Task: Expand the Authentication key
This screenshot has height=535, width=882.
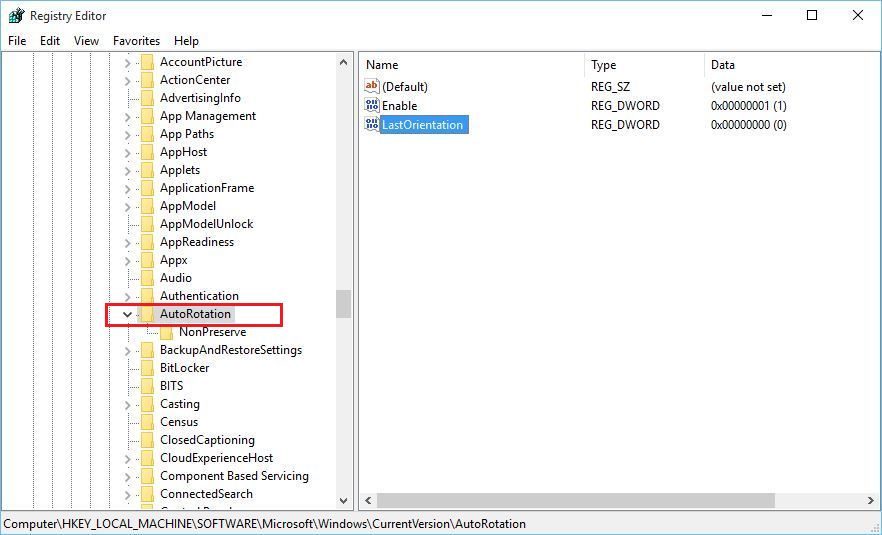Action: tap(128, 296)
